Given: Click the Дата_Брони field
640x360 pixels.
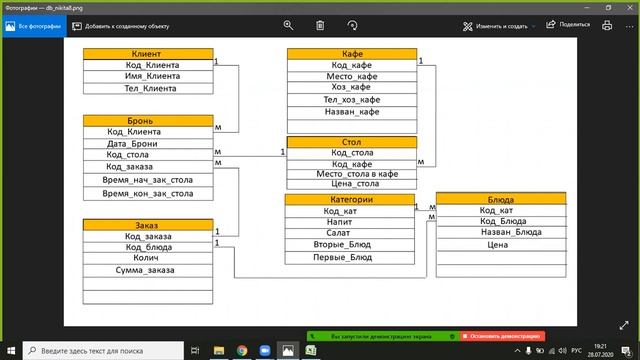Looking at the screenshot, I should click(148, 144).
